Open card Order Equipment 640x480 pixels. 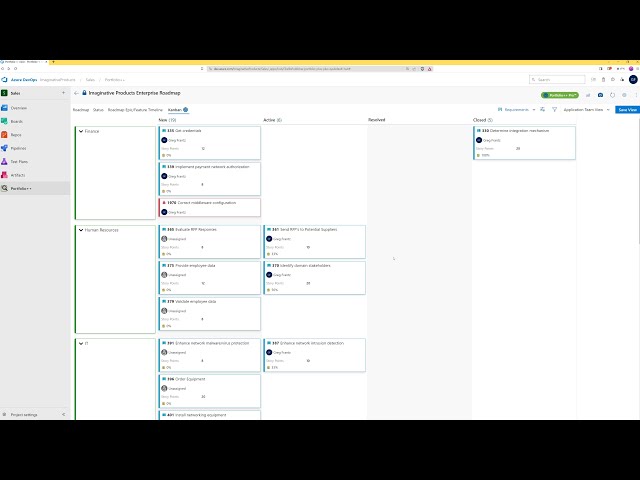(210, 391)
